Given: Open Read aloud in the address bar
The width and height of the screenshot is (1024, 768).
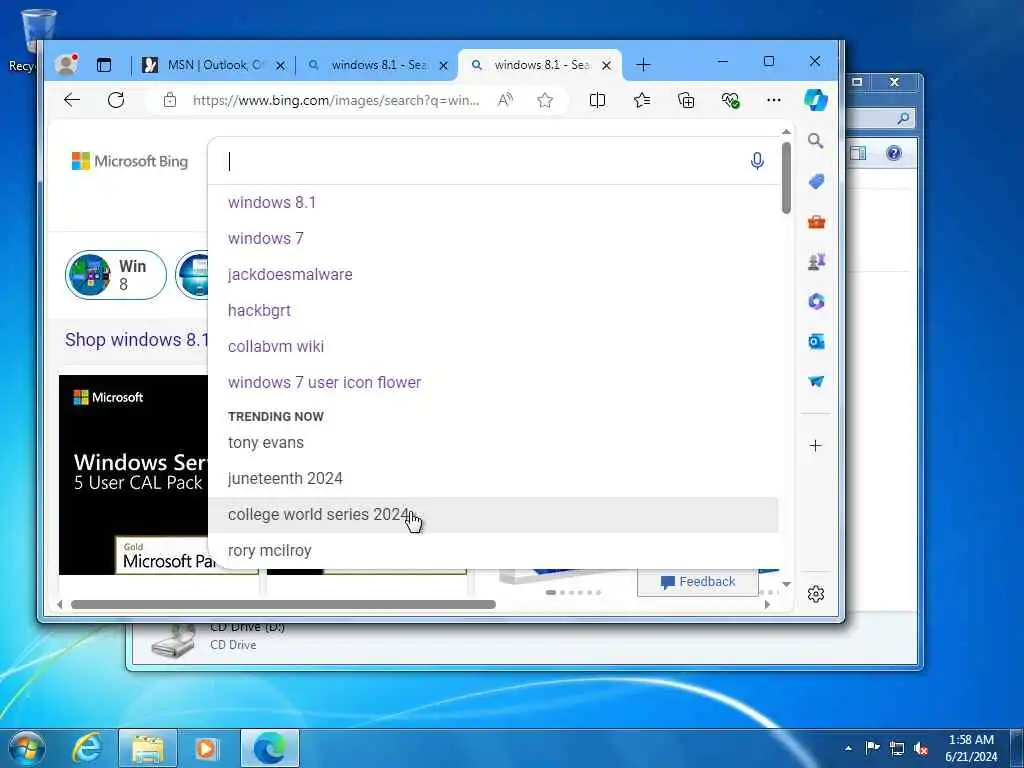Looking at the screenshot, I should 505,100.
